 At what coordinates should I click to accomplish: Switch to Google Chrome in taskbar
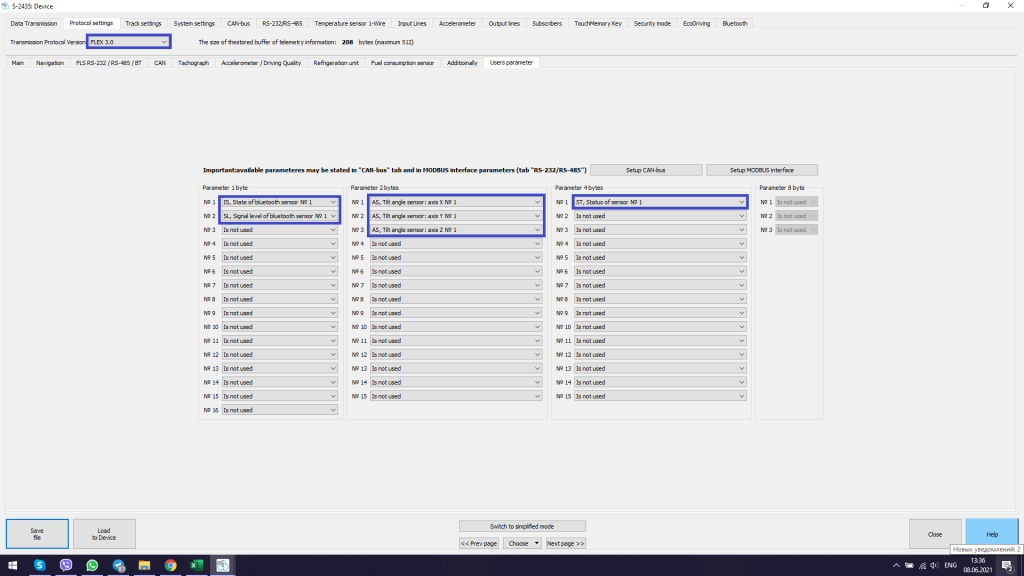coord(170,566)
